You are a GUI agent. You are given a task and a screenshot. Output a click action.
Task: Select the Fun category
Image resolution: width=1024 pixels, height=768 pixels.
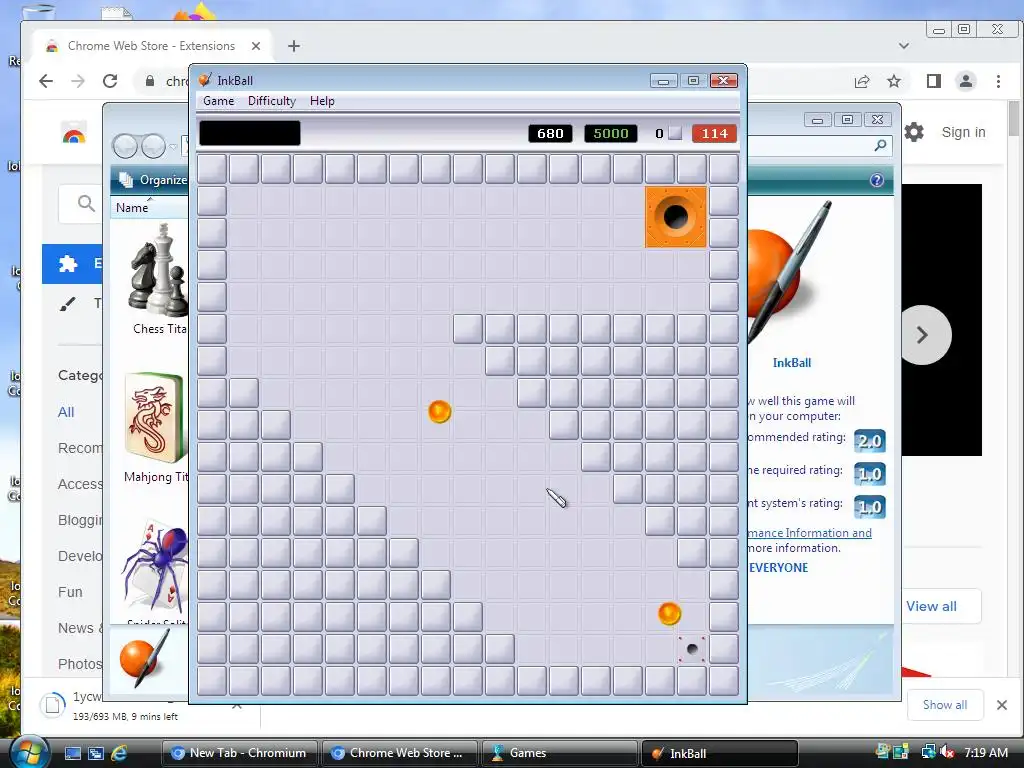[70, 592]
